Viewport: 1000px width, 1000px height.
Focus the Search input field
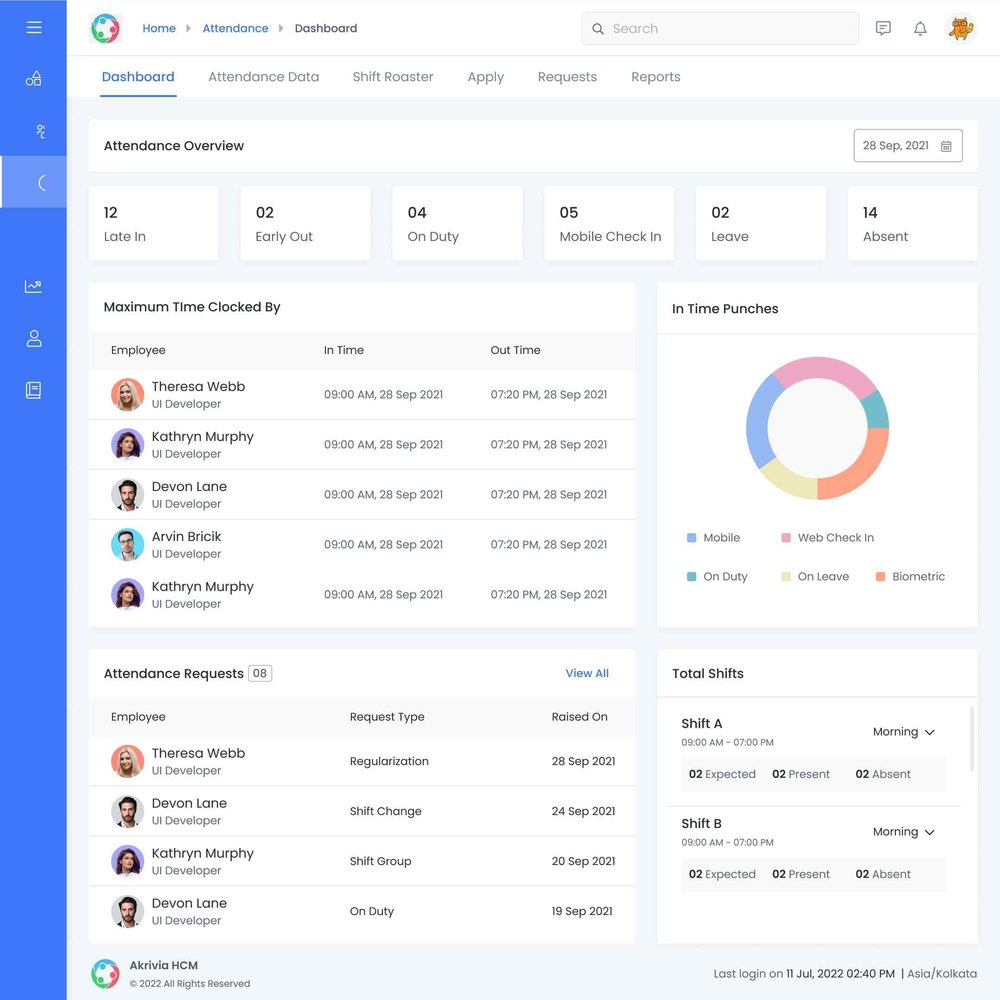pyautogui.click(x=720, y=29)
